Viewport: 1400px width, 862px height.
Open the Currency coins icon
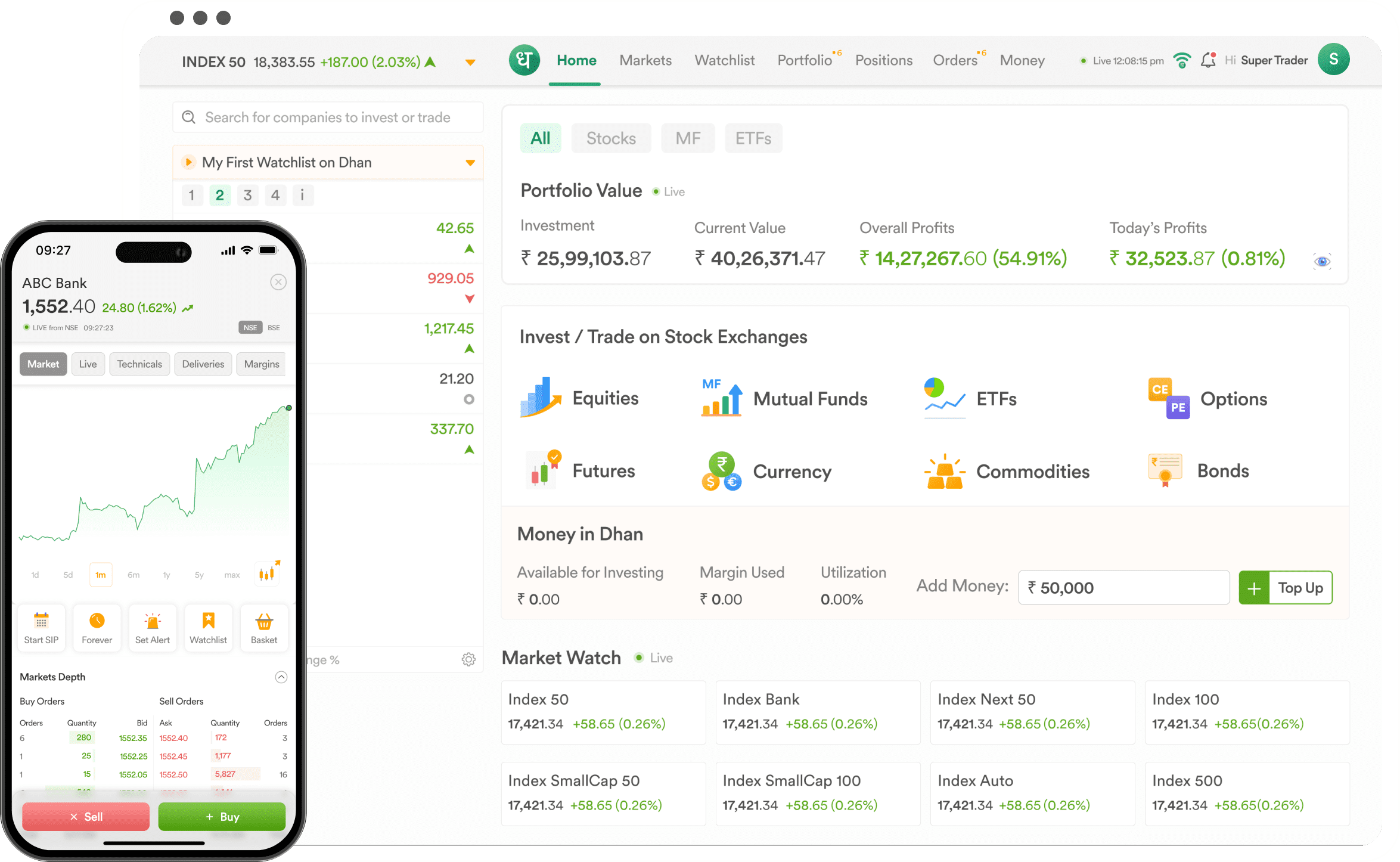point(721,471)
